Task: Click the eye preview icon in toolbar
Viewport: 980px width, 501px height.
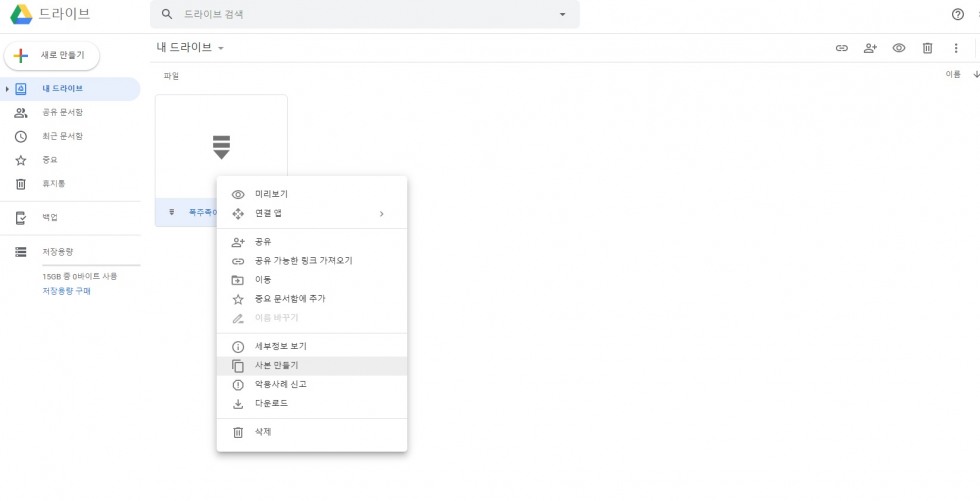Action: 899,48
